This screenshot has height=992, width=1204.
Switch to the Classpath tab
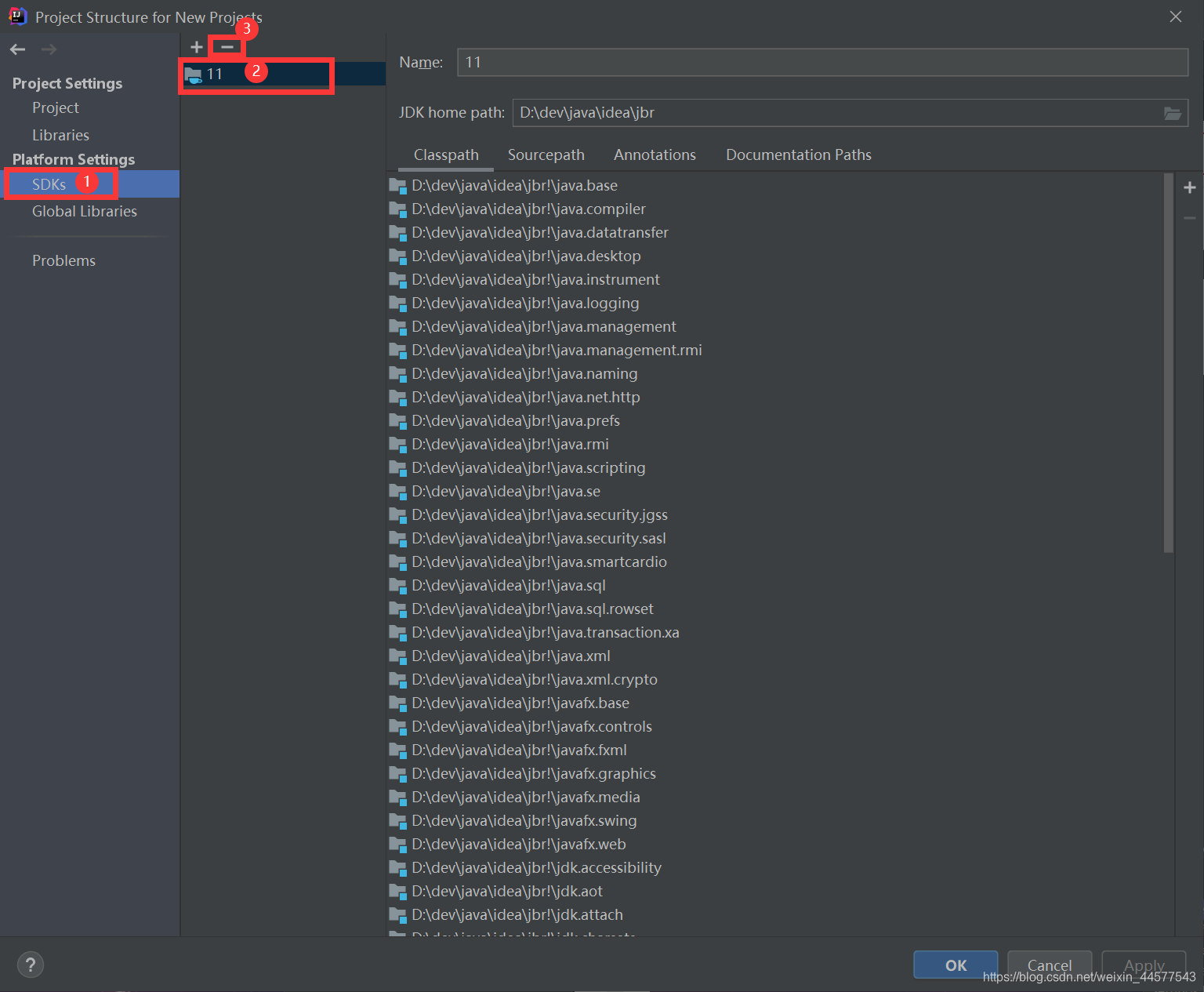point(446,155)
